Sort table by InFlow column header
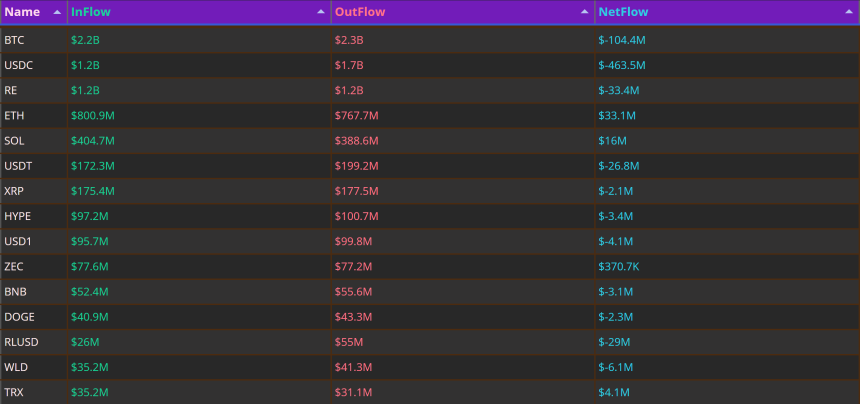Image resolution: width=860 pixels, height=404 pixels. [199, 12]
